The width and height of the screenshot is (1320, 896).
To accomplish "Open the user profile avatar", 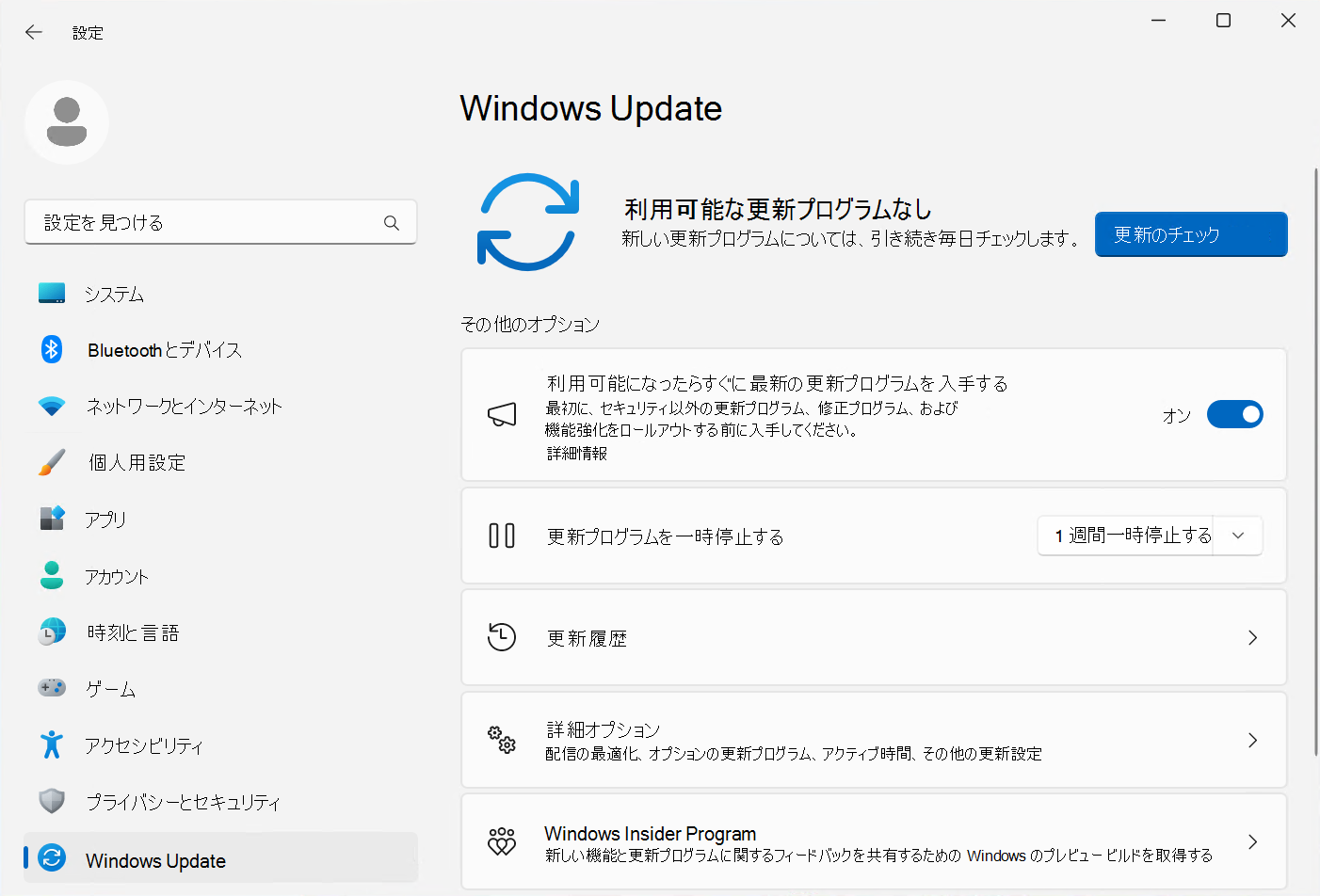I will tap(67, 122).
